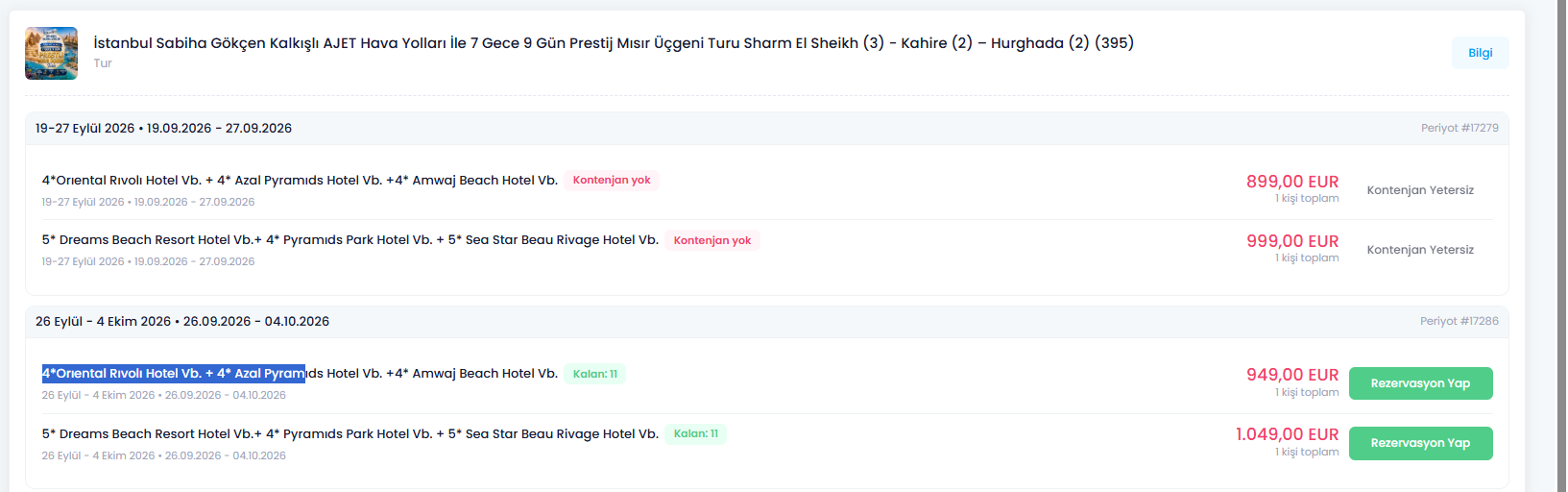Open the tour title İstanbul Sabiha Gökçen Kalkışlı
This screenshot has height=492, width=1568.
pos(614,43)
